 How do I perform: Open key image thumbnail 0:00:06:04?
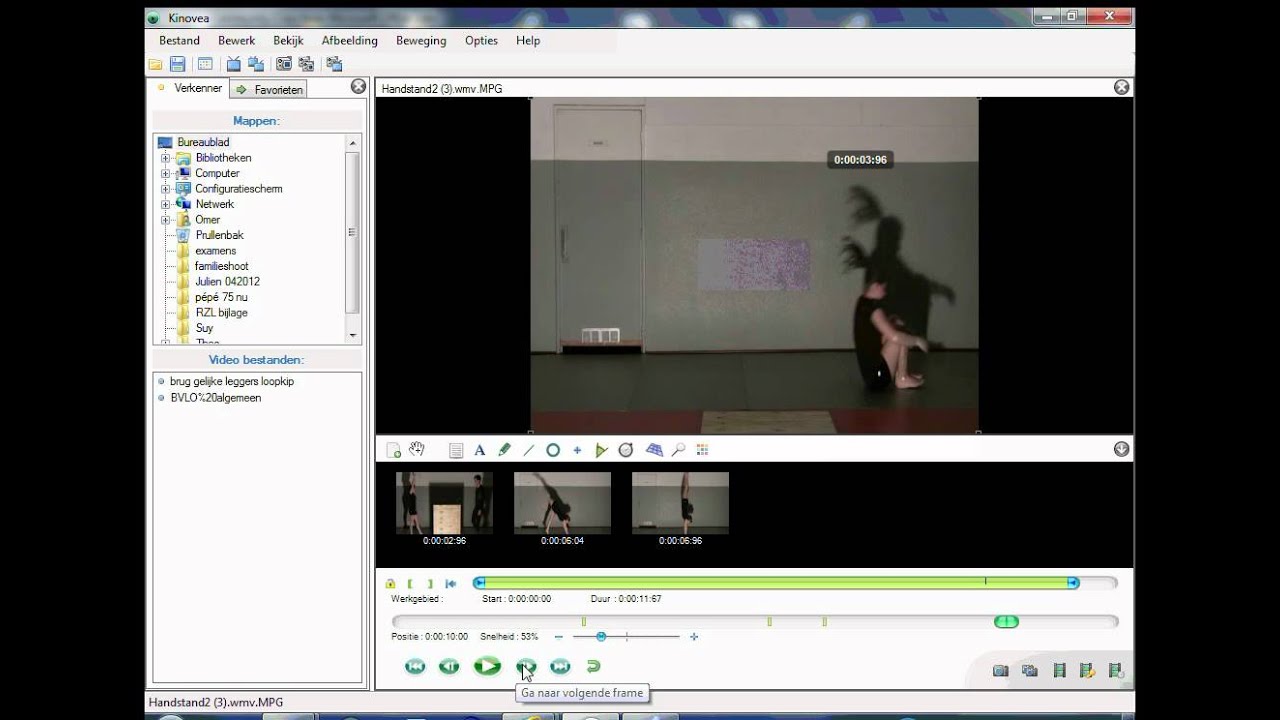[562, 503]
